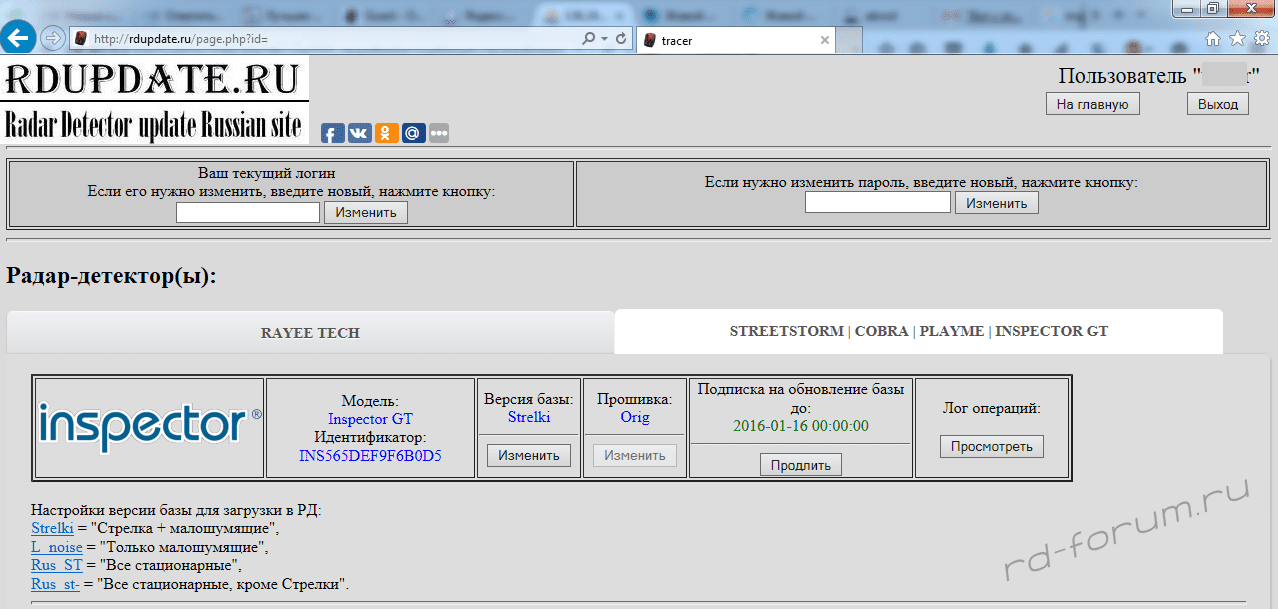Click 'Продлить' to extend subscription

tap(800, 465)
